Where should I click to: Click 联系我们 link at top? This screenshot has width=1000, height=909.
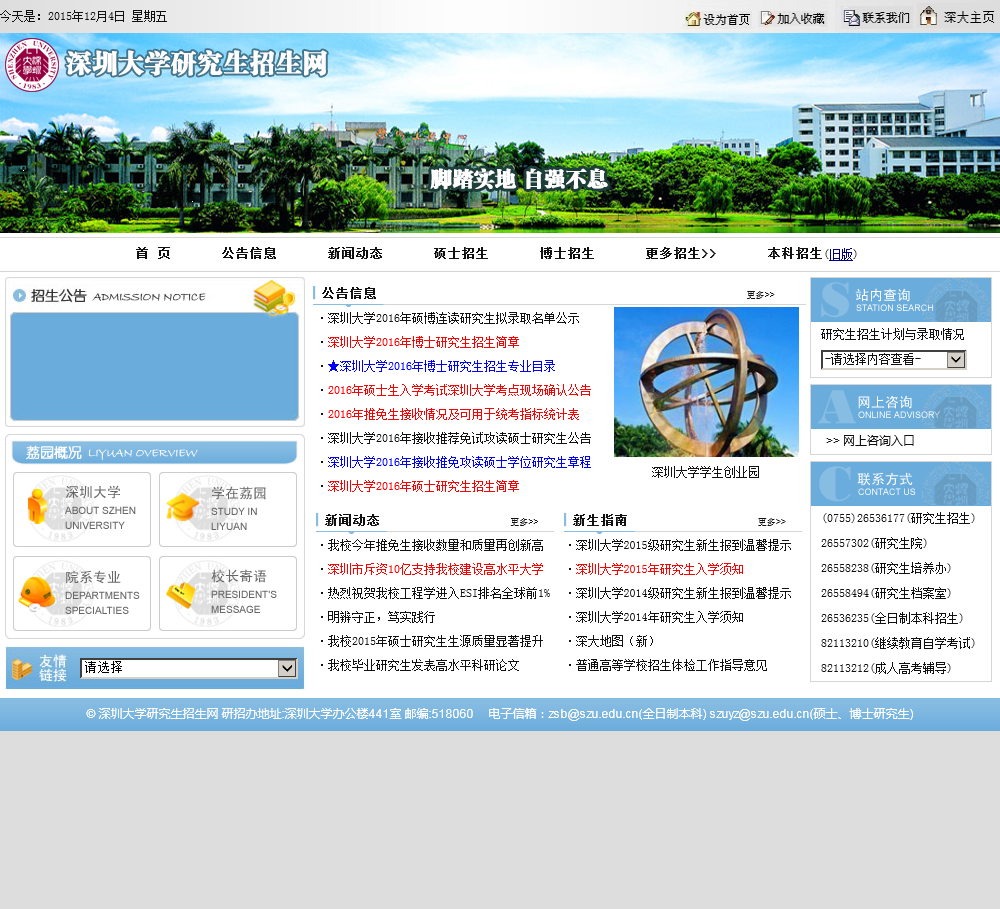886,17
